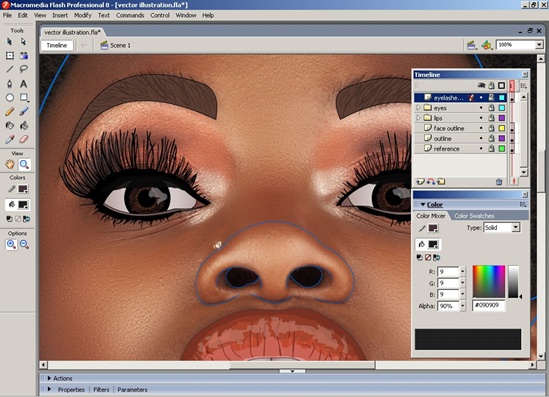Click the Scene 1 label
Screen dimensions: 549x397
[120, 46]
